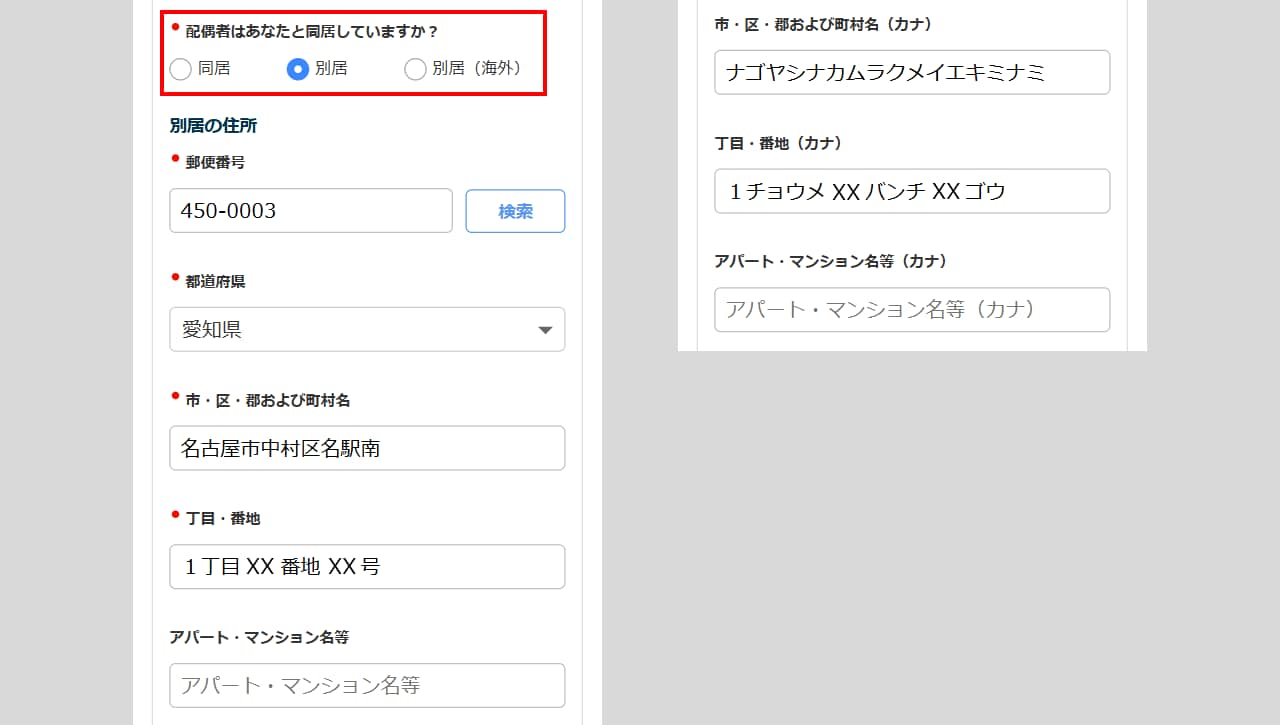The height and width of the screenshot is (725, 1280).
Task: Select the 別居 radio option
Action: click(x=297, y=69)
